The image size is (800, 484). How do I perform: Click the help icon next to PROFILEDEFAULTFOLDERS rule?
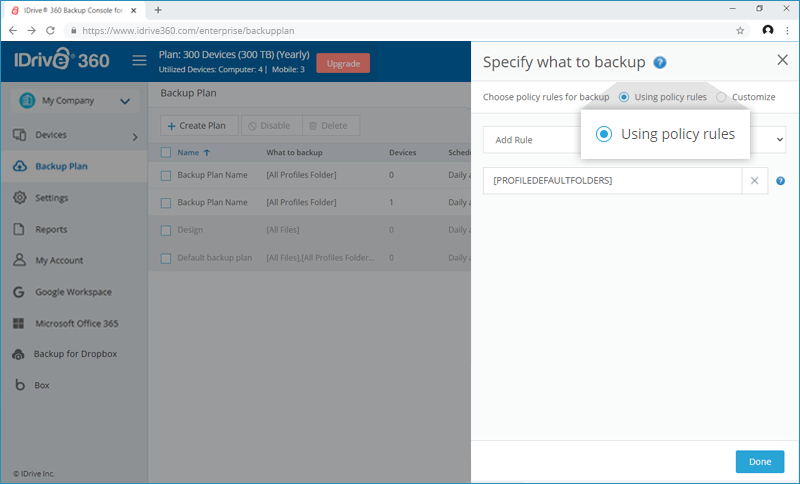coord(780,181)
